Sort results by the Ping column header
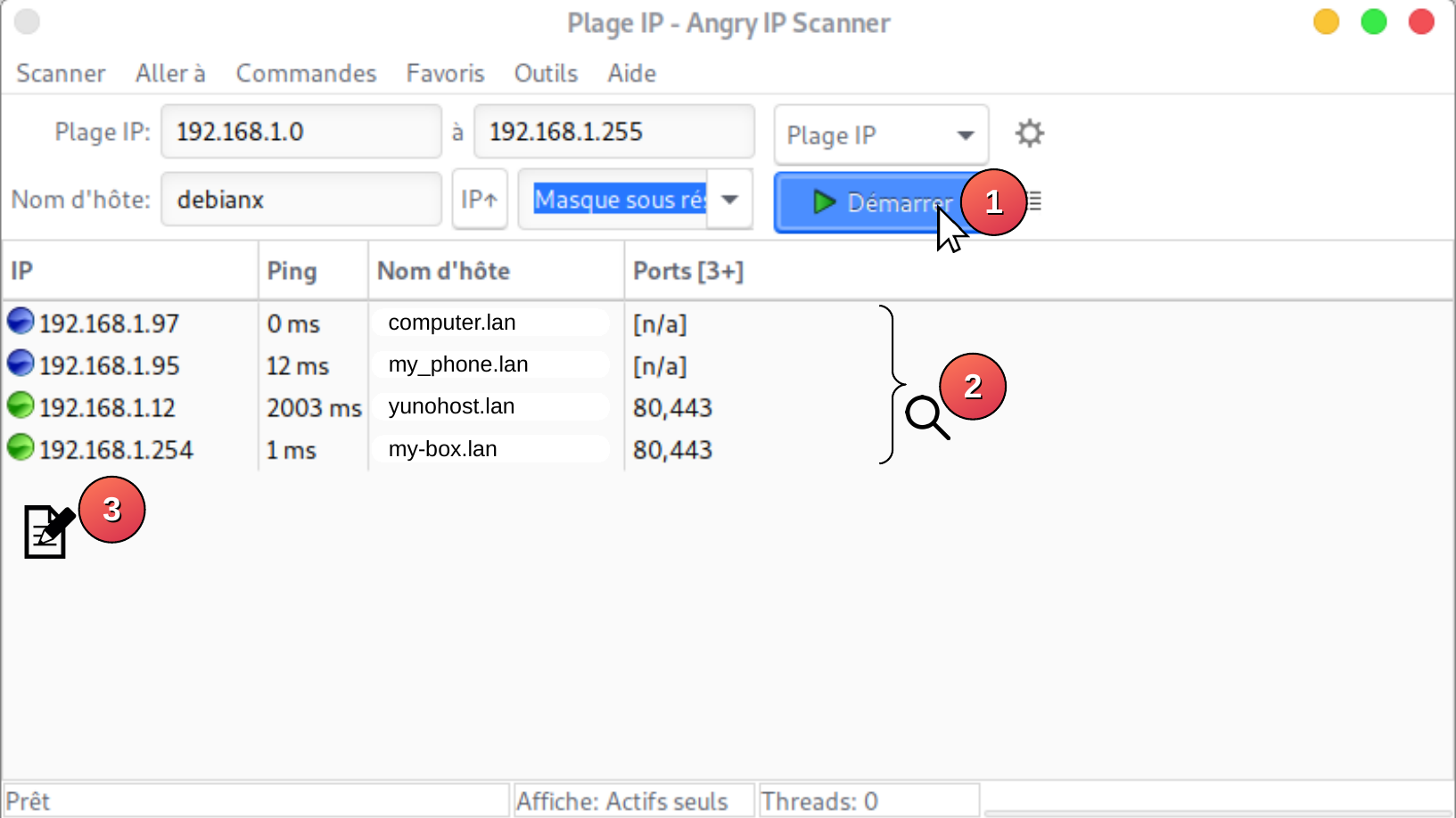 pos(292,271)
